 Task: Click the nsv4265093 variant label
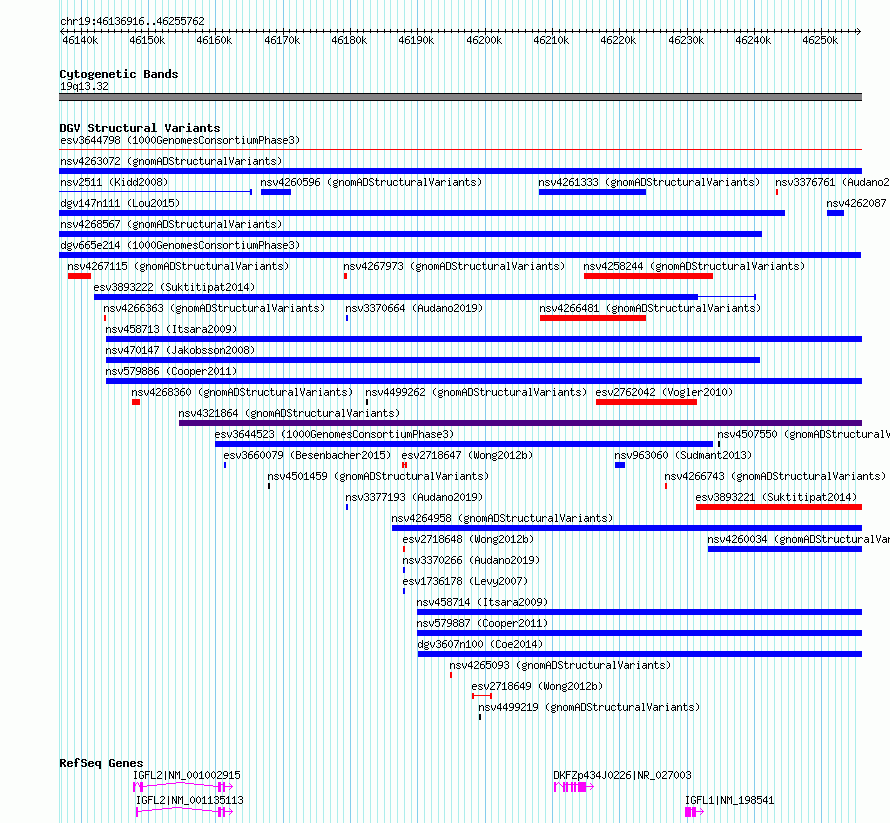click(560, 665)
